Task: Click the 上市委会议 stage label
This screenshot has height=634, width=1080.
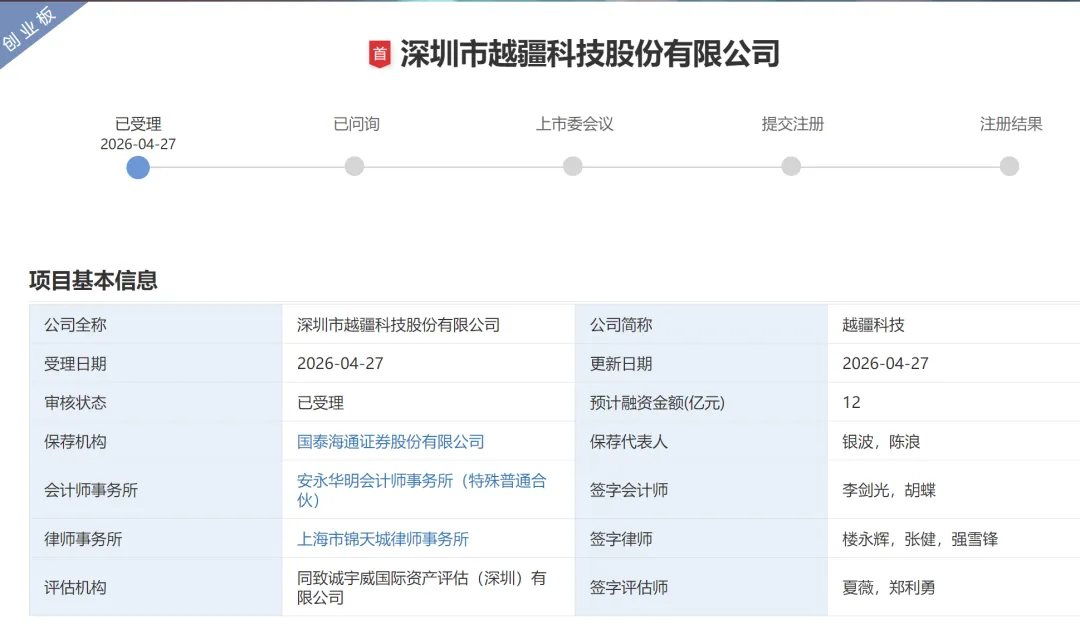Action: click(574, 124)
